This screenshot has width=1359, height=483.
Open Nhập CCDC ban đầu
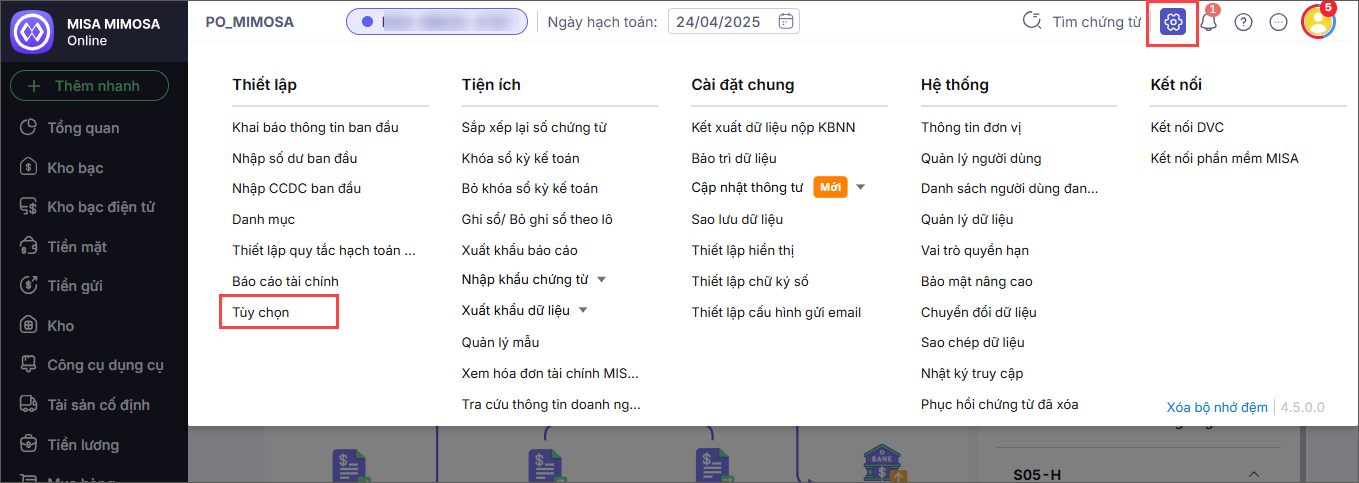click(296, 188)
